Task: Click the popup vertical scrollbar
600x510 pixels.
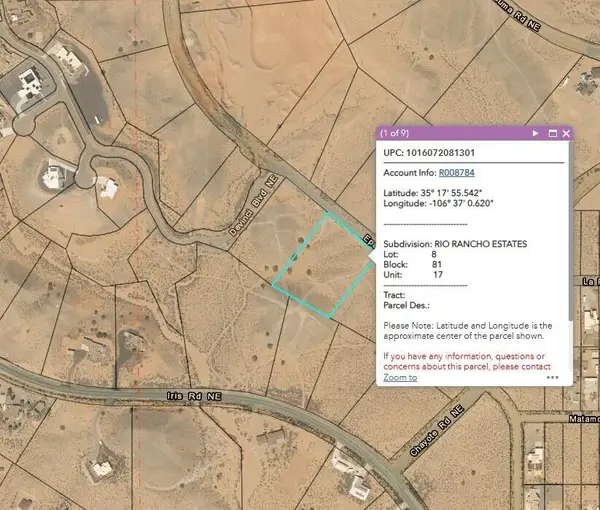Action: click(x=571, y=231)
